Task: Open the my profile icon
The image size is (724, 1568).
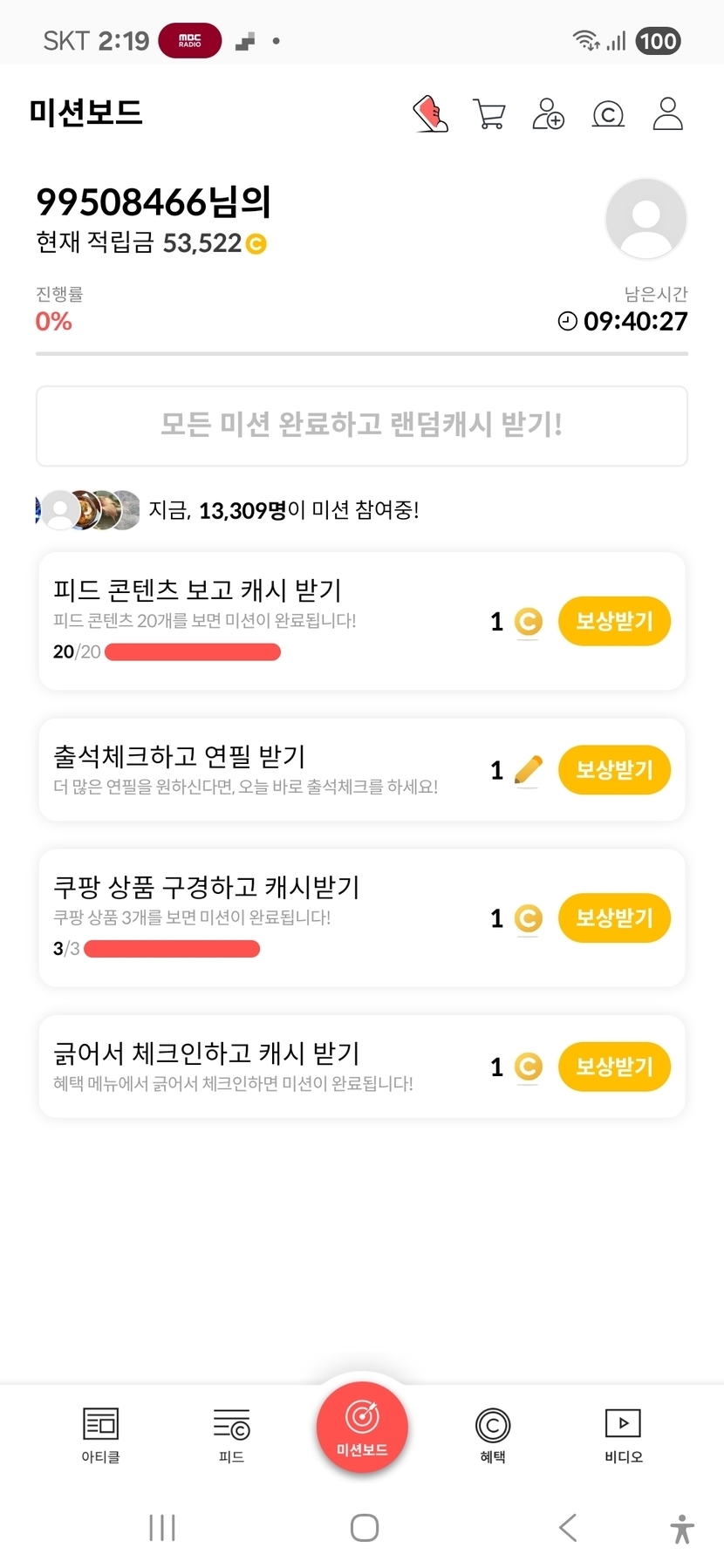Action: pyautogui.click(x=667, y=114)
